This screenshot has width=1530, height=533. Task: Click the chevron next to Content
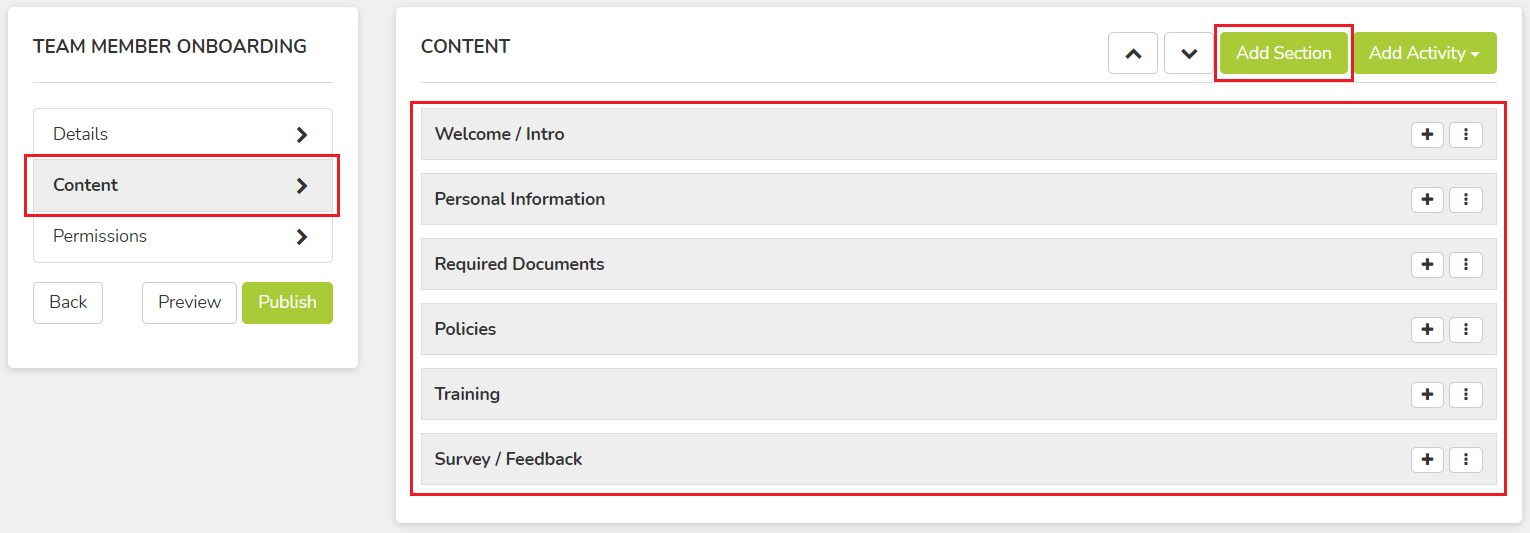pos(302,186)
